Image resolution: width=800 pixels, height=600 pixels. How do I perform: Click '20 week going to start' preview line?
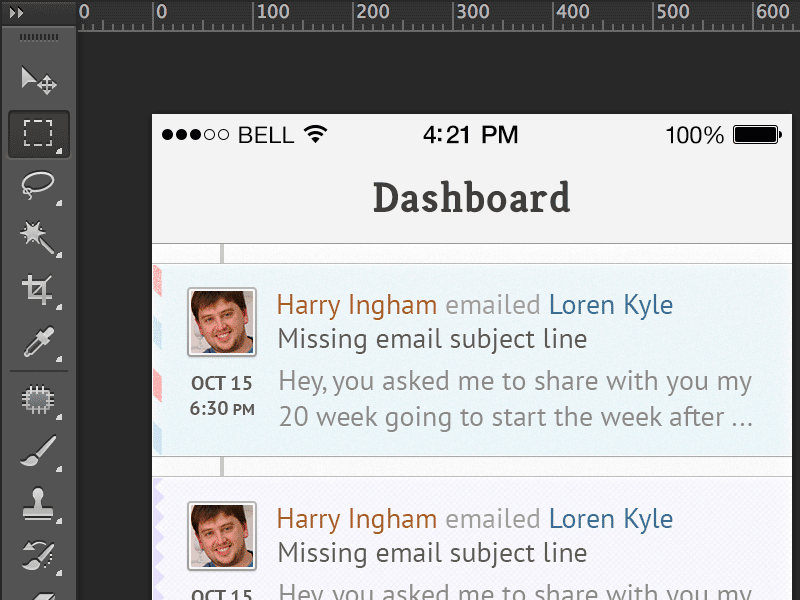pos(515,417)
